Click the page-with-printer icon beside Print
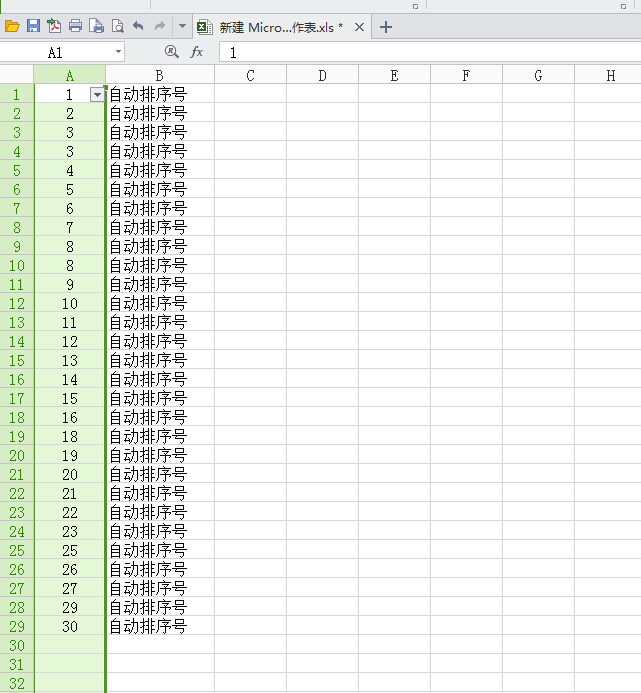The image size is (641, 693). [x=96, y=26]
